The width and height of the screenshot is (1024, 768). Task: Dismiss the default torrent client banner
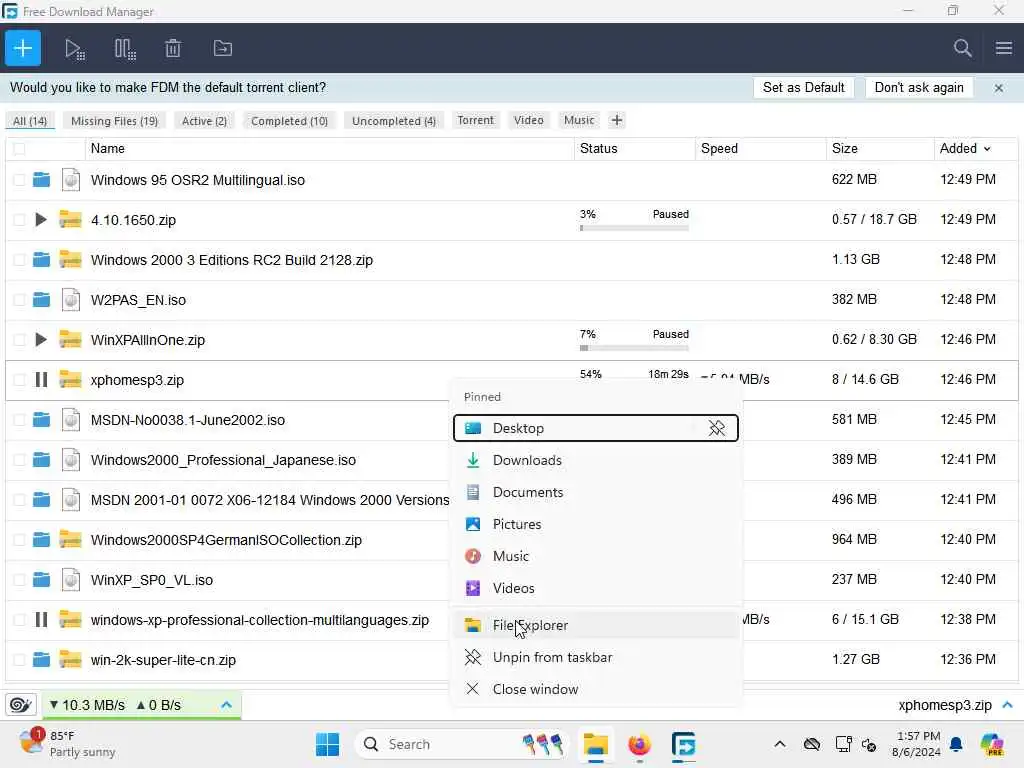999,88
